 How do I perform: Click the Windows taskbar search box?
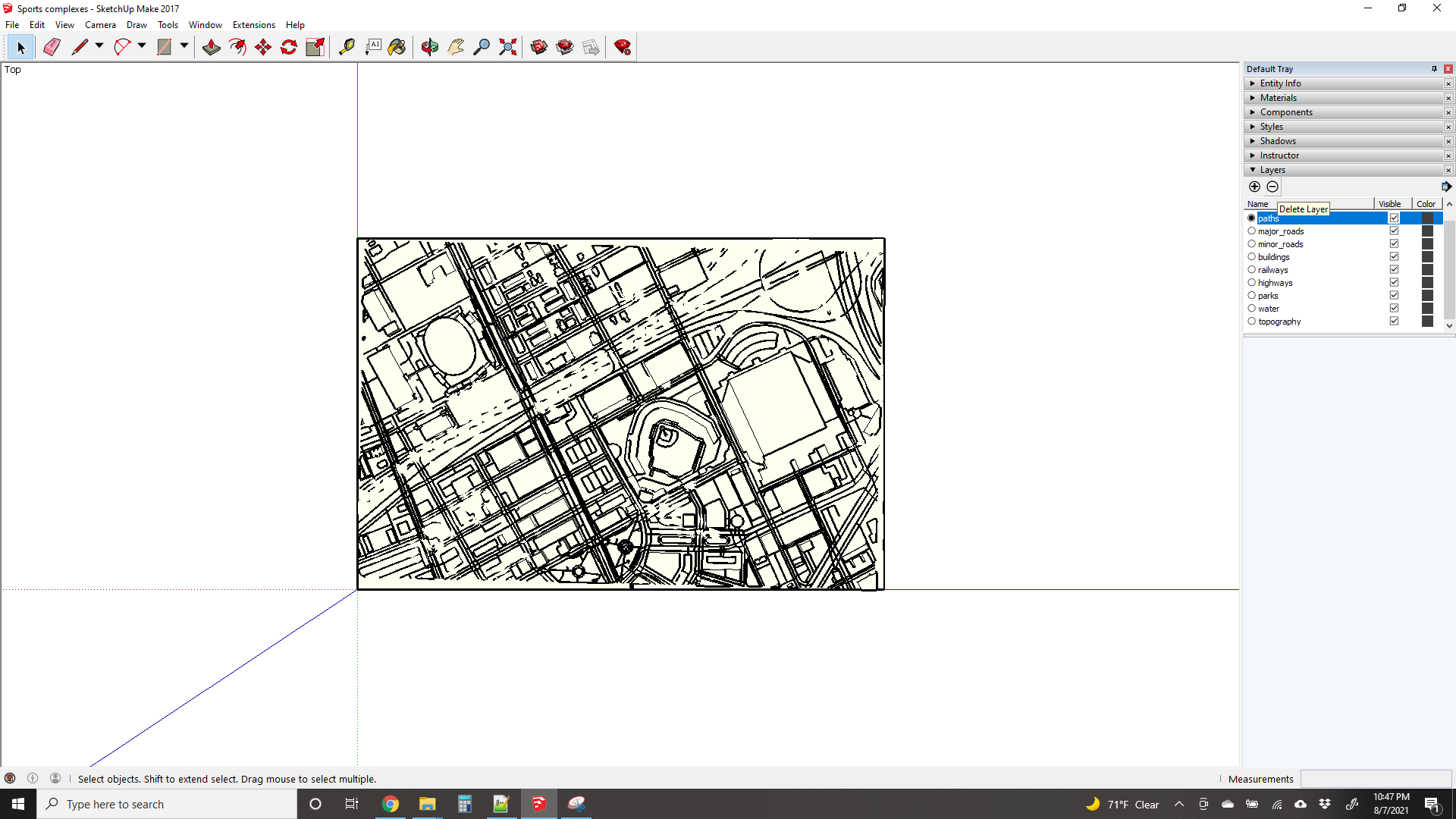(x=167, y=804)
